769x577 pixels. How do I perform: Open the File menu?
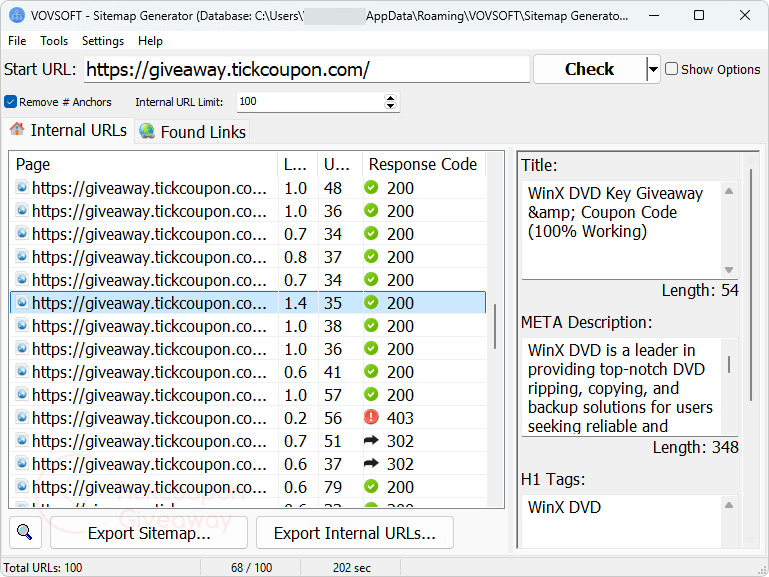click(x=17, y=41)
